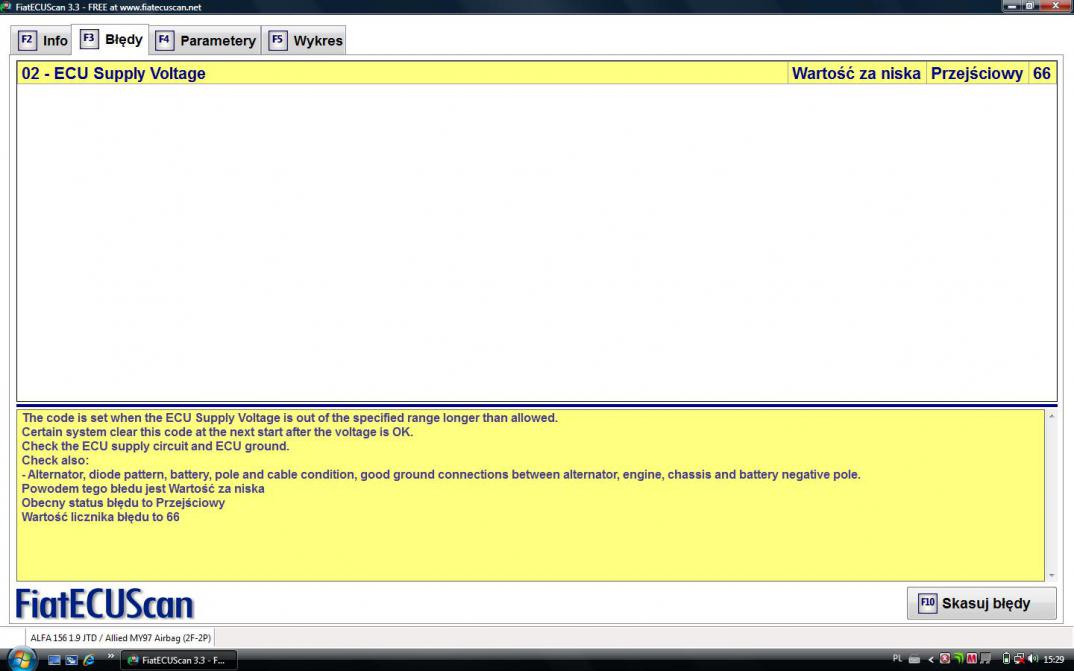
Task: Click the line 'Obecny status błędu to Przejściowy'
Action: [x=123, y=503]
